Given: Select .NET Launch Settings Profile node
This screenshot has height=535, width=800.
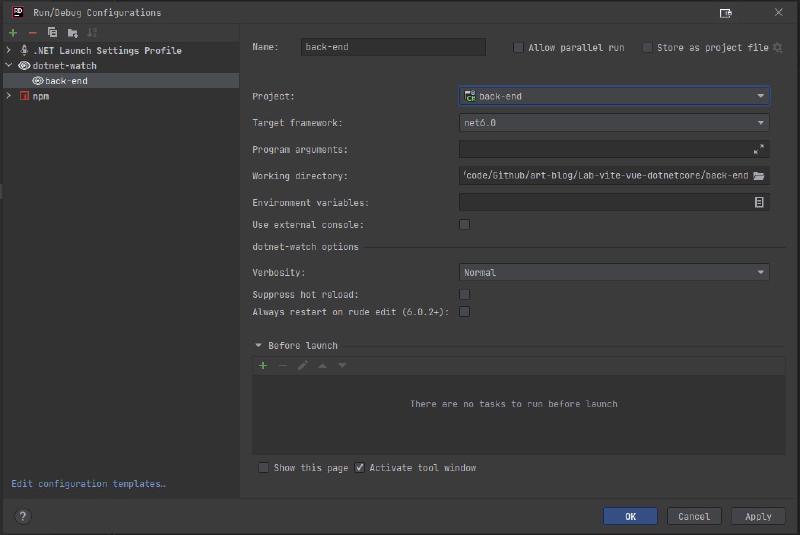Looking at the screenshot, I should 107,50.
